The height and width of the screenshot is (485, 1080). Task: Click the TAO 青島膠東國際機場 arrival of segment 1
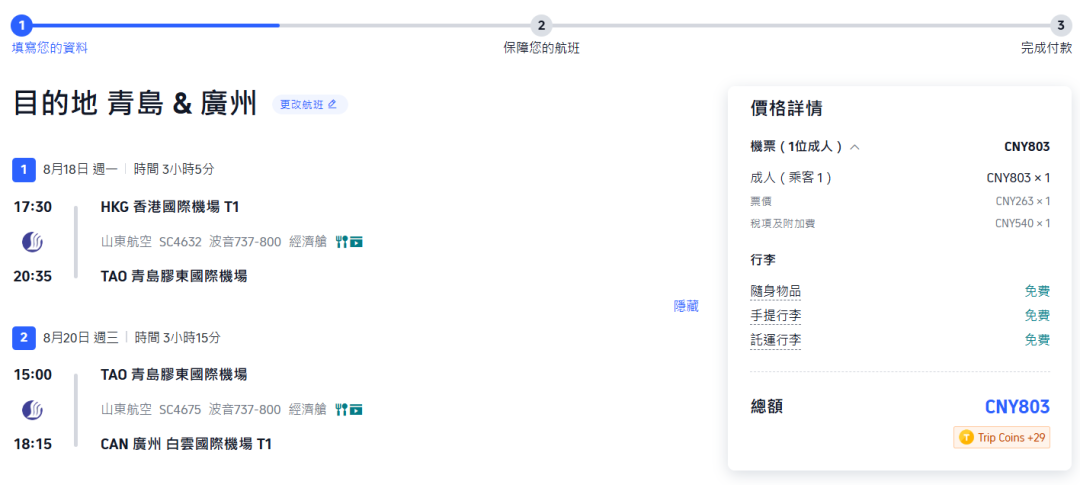(174, 276)
